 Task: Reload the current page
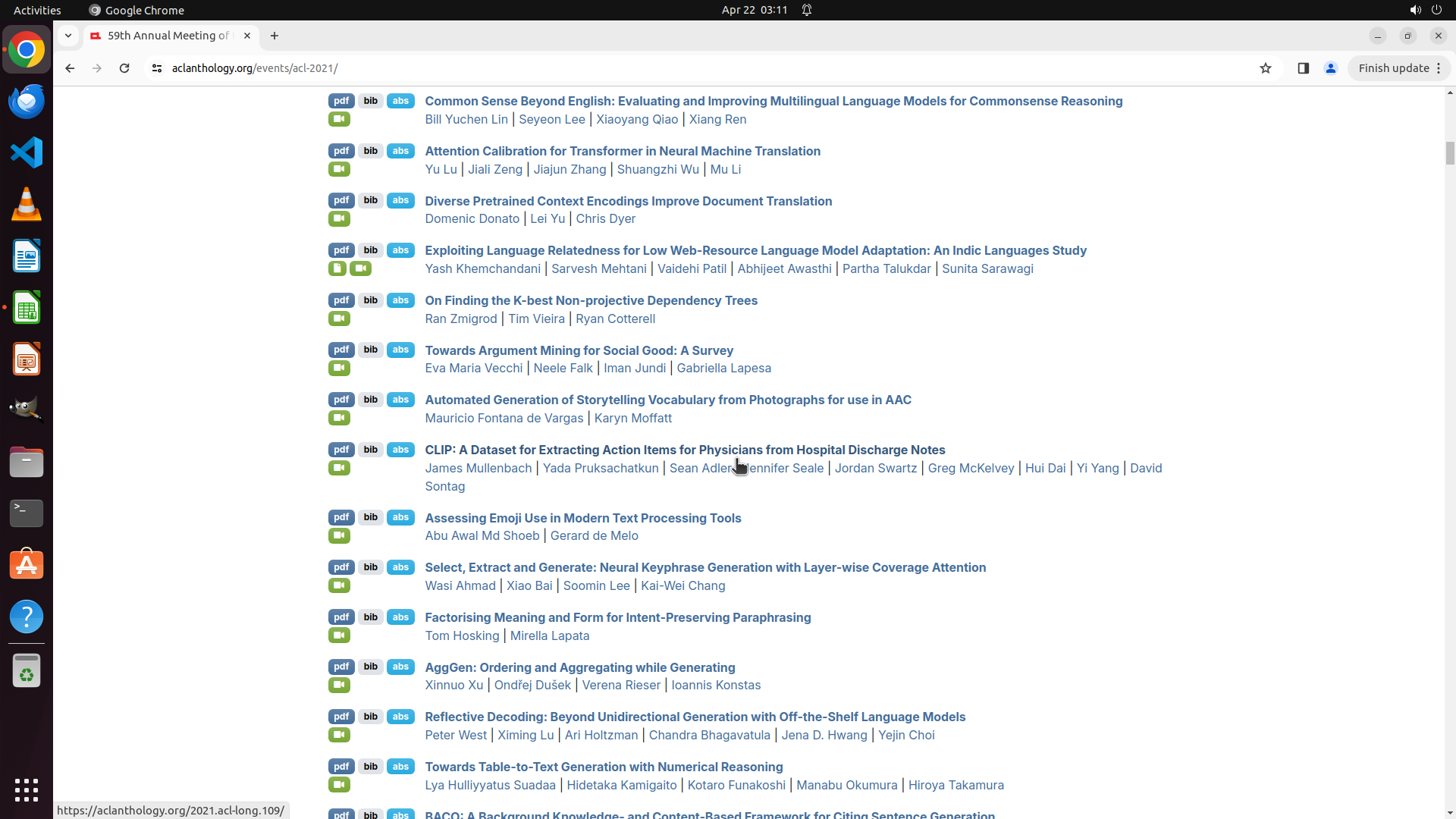tap(124, 68)
